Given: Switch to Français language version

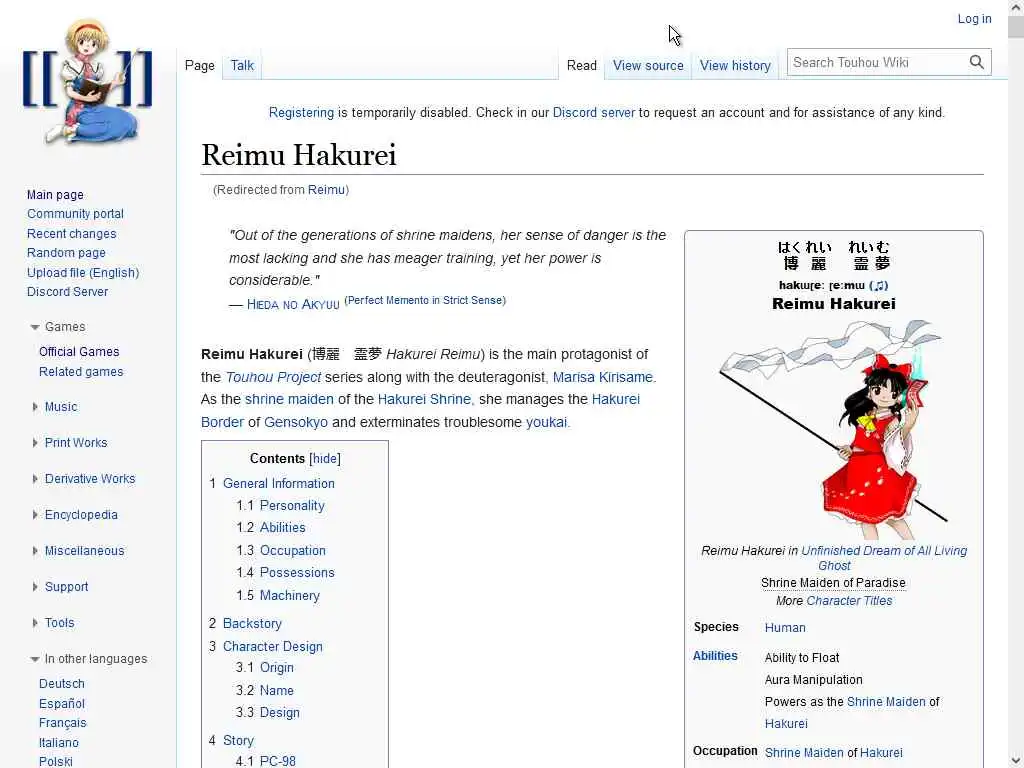Looking at the screenshot, I should click(x=63, y=723).
